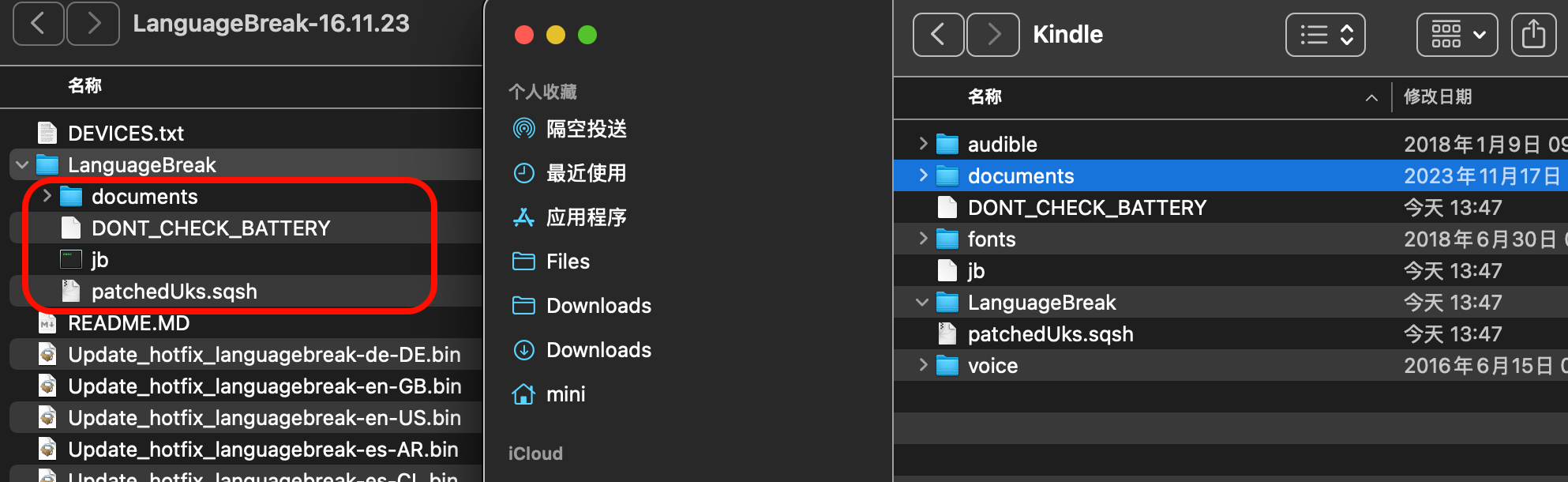This screenshot has height=482, width=1568.
Task: Expand the fonts folder disclosure triangle
Action: tap(923, 239)
